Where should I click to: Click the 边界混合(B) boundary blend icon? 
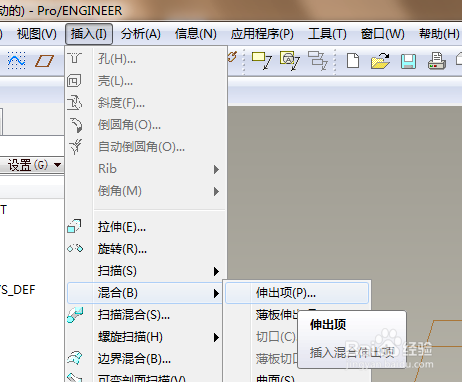tap(75, 359)
